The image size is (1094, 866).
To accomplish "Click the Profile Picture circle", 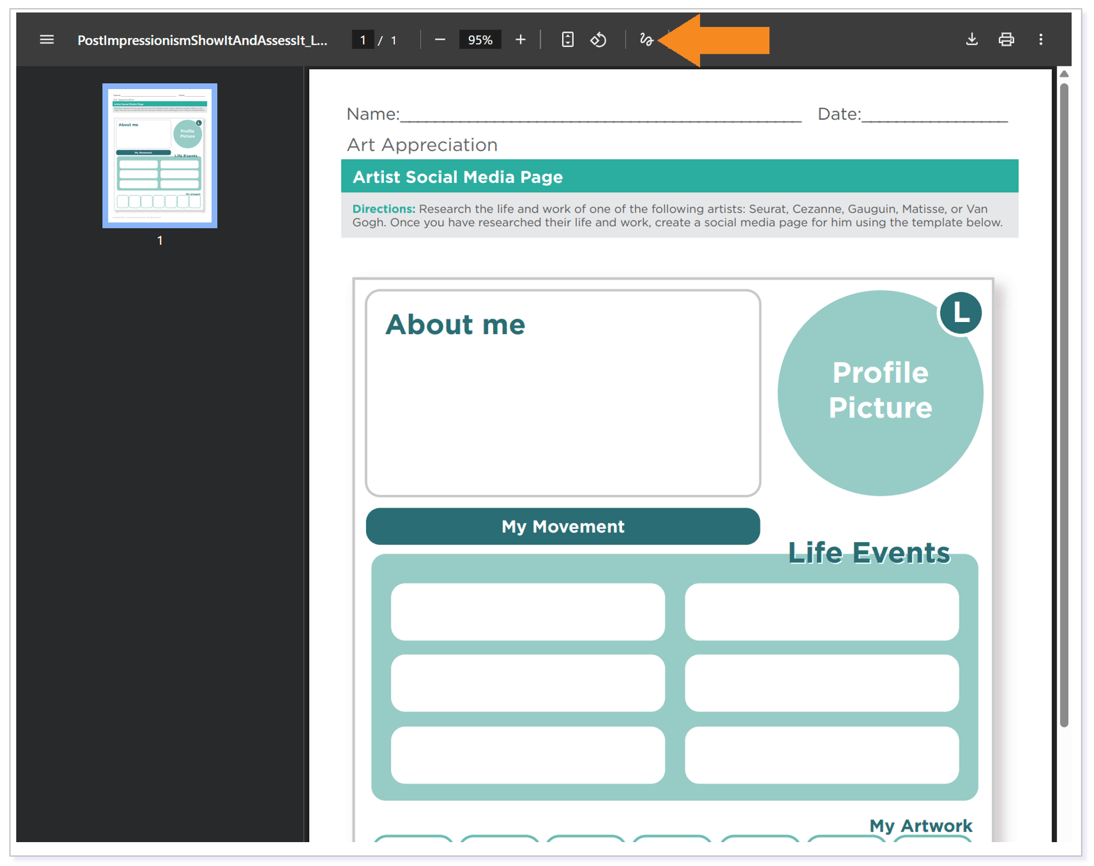I will point(880,391).
